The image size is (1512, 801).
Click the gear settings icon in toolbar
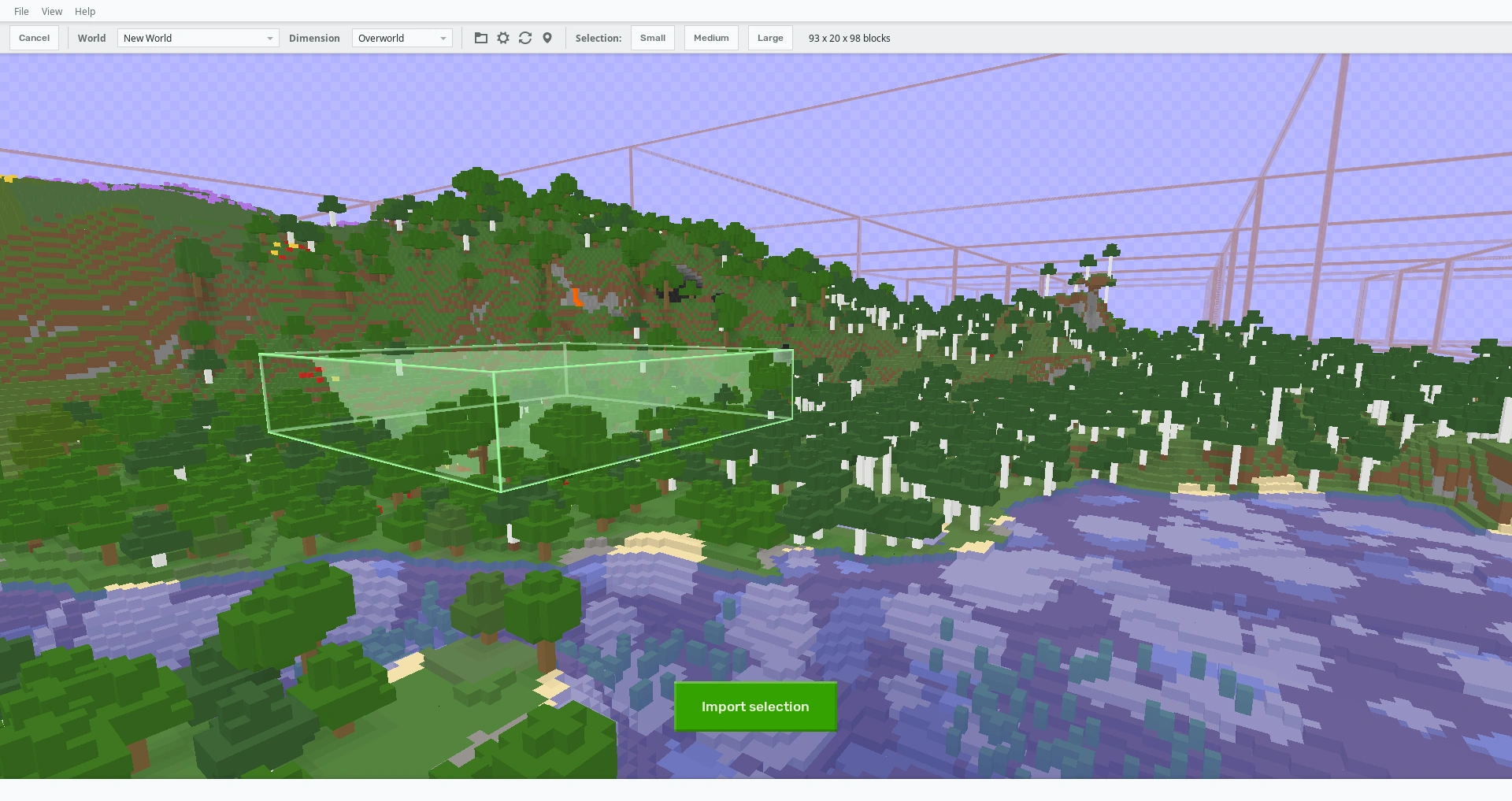(x=503, y=38)
